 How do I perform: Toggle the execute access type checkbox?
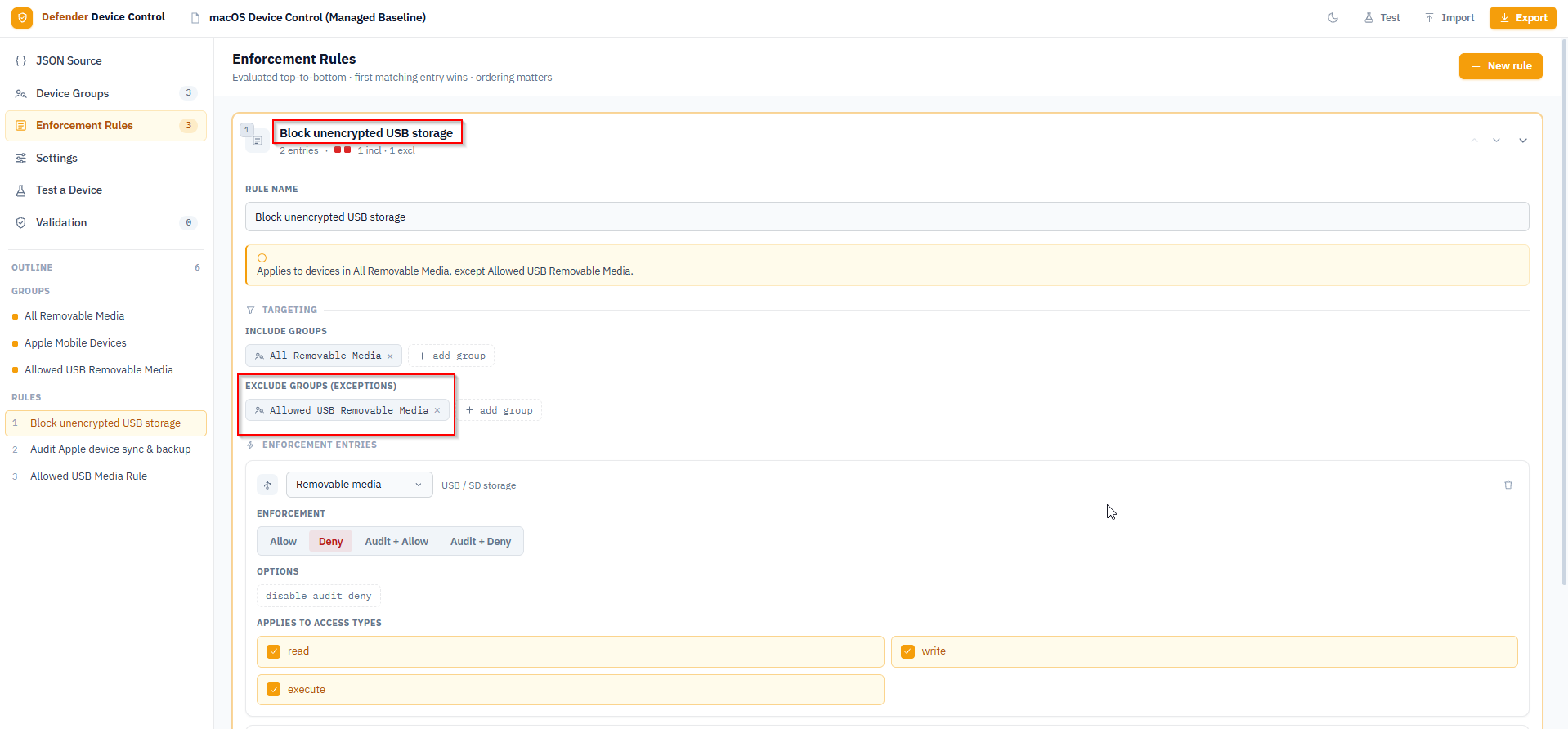coord(274,690)
